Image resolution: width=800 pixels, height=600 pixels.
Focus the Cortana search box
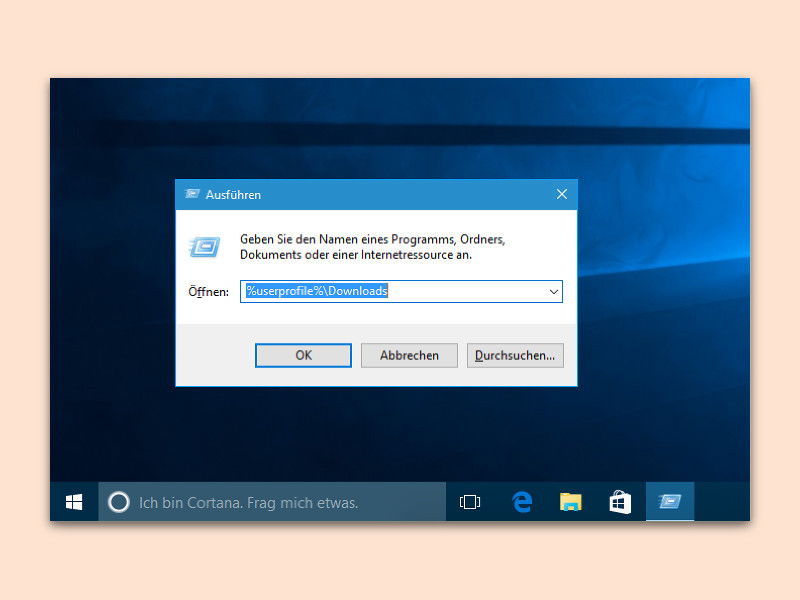pyautogui.click(x=272, y=502)
